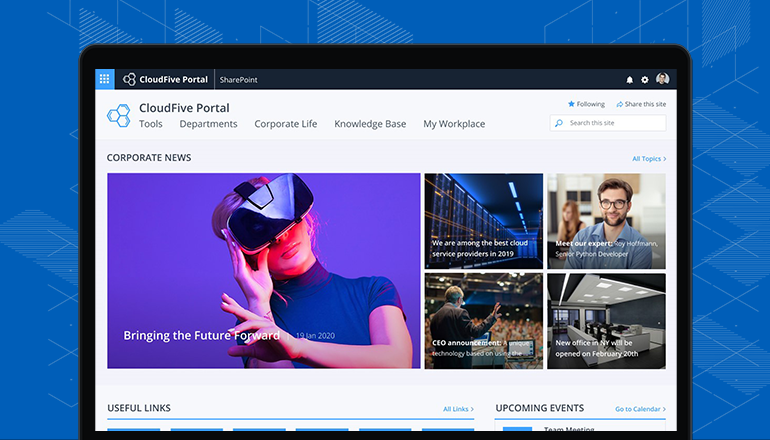Expand All Links in Useful Links
770x440 pixels.
[x=459, y=408]
